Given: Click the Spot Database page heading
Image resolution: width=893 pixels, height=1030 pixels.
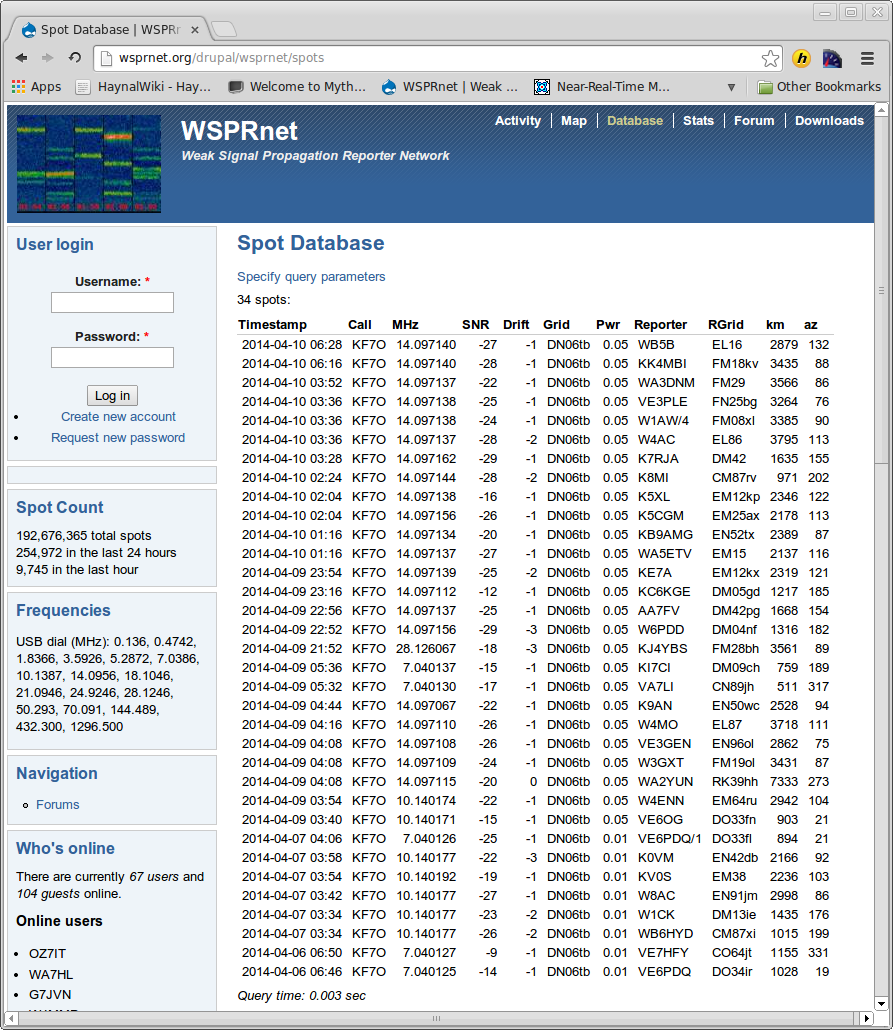Looking at the screenshot, I should tap(311, 243).
